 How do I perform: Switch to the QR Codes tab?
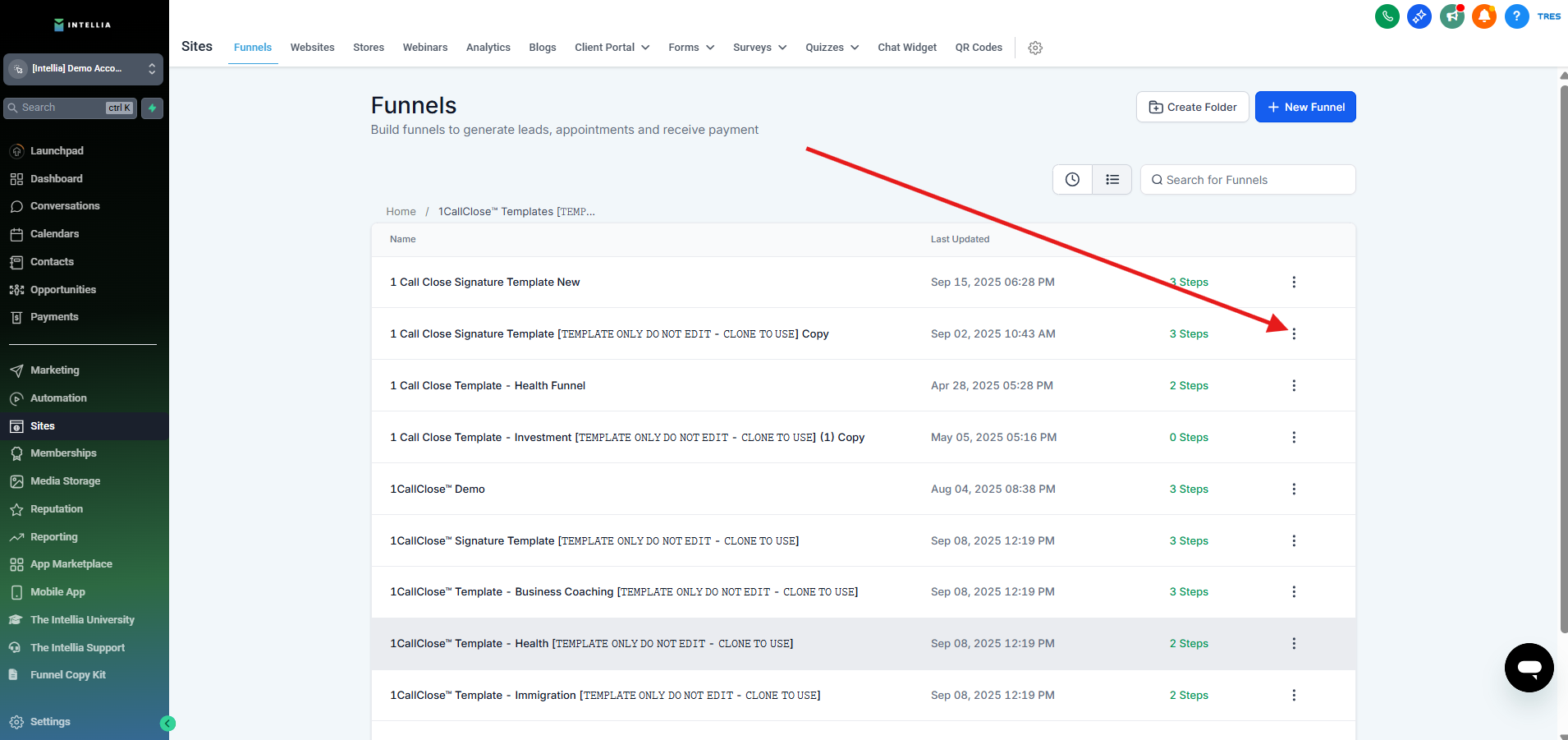tap(979, 48)
